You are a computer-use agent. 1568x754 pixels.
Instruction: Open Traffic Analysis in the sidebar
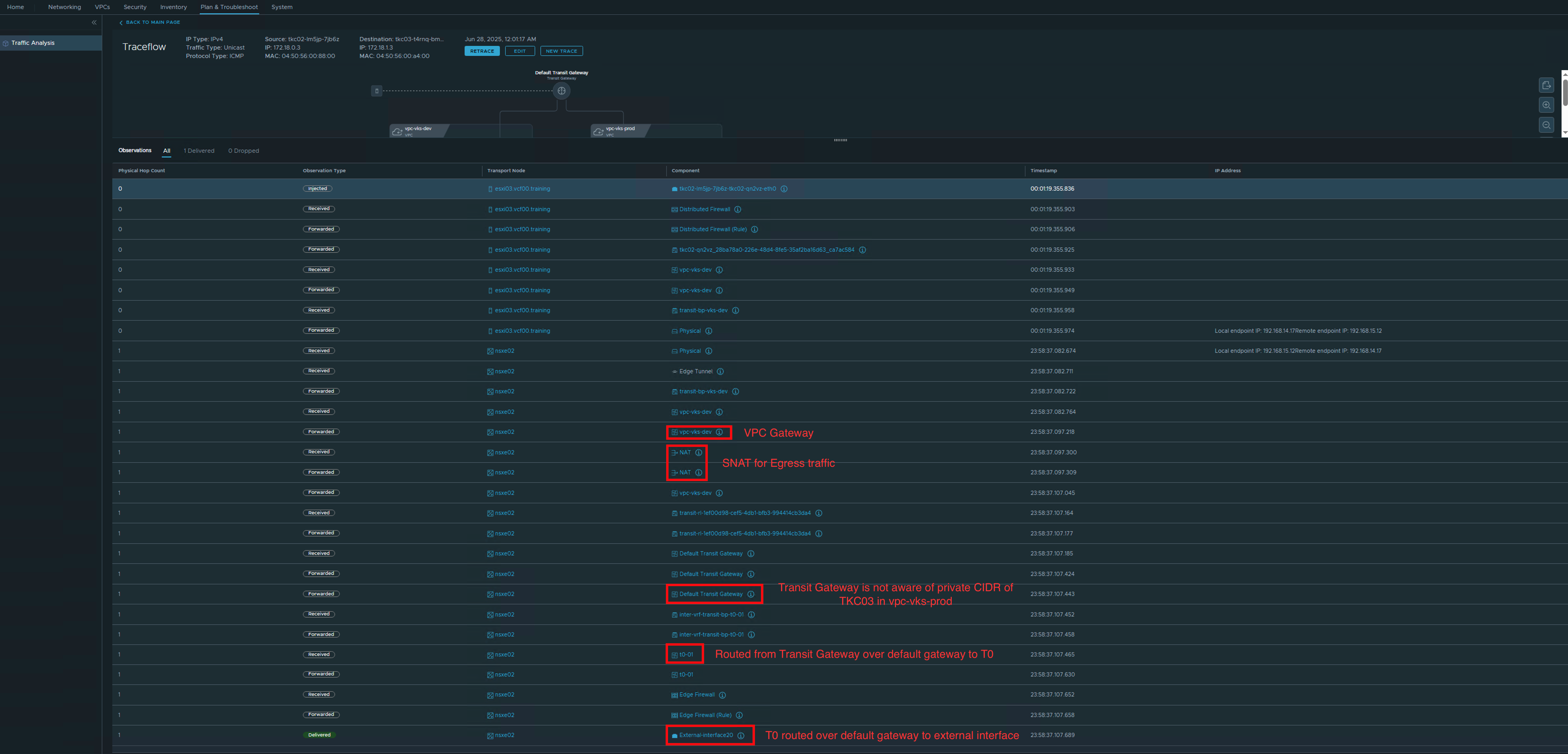pos(51,43)
